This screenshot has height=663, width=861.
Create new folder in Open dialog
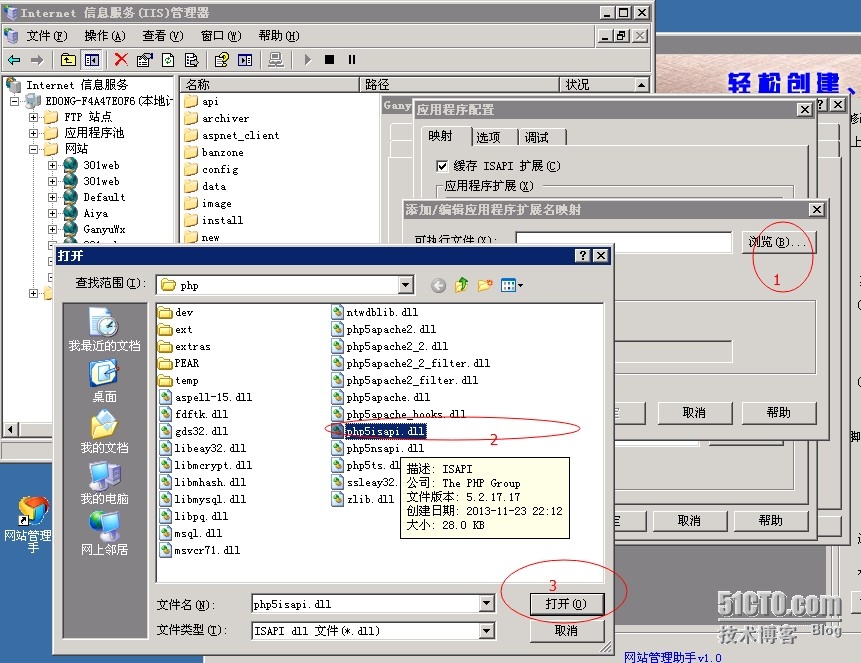click(x=485, y=285)
